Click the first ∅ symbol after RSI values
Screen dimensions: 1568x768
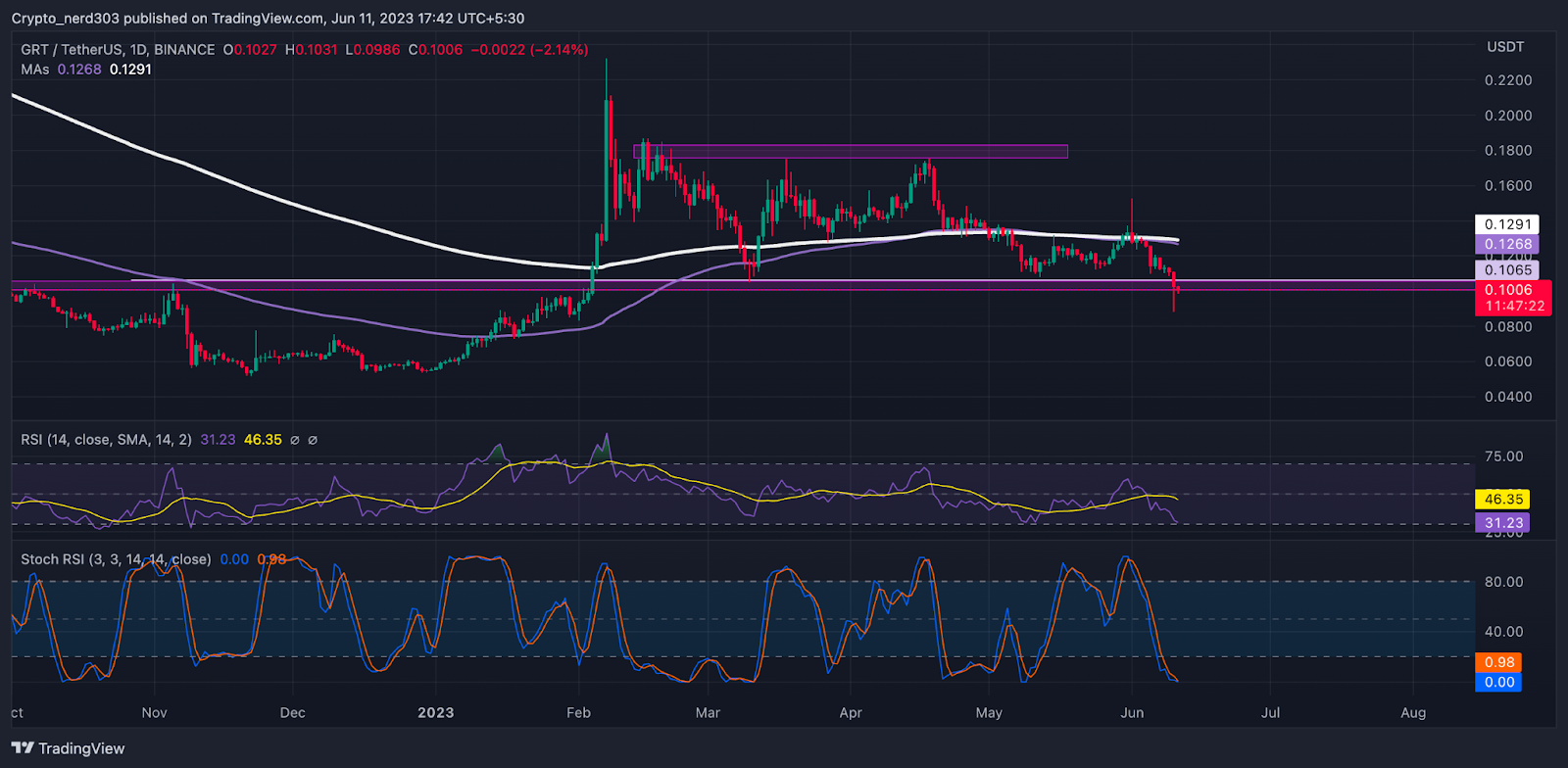pos(295,440)
